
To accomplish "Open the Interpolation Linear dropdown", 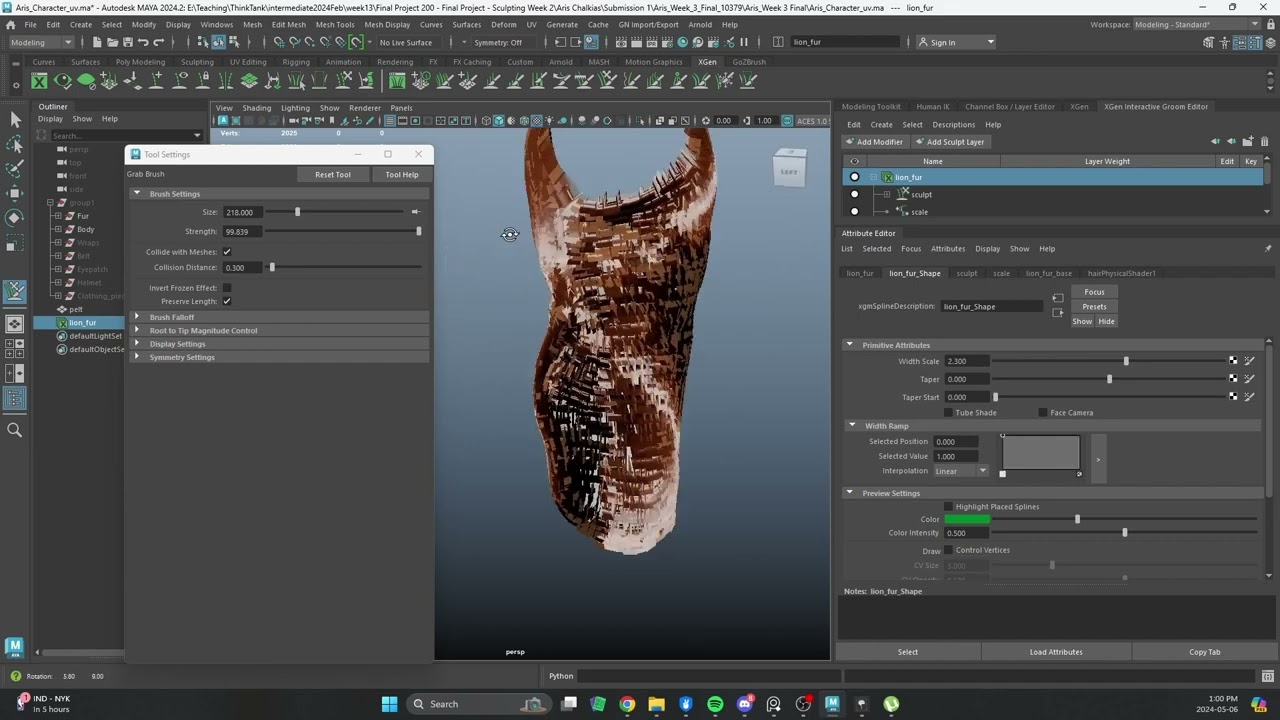I will 961,471.
